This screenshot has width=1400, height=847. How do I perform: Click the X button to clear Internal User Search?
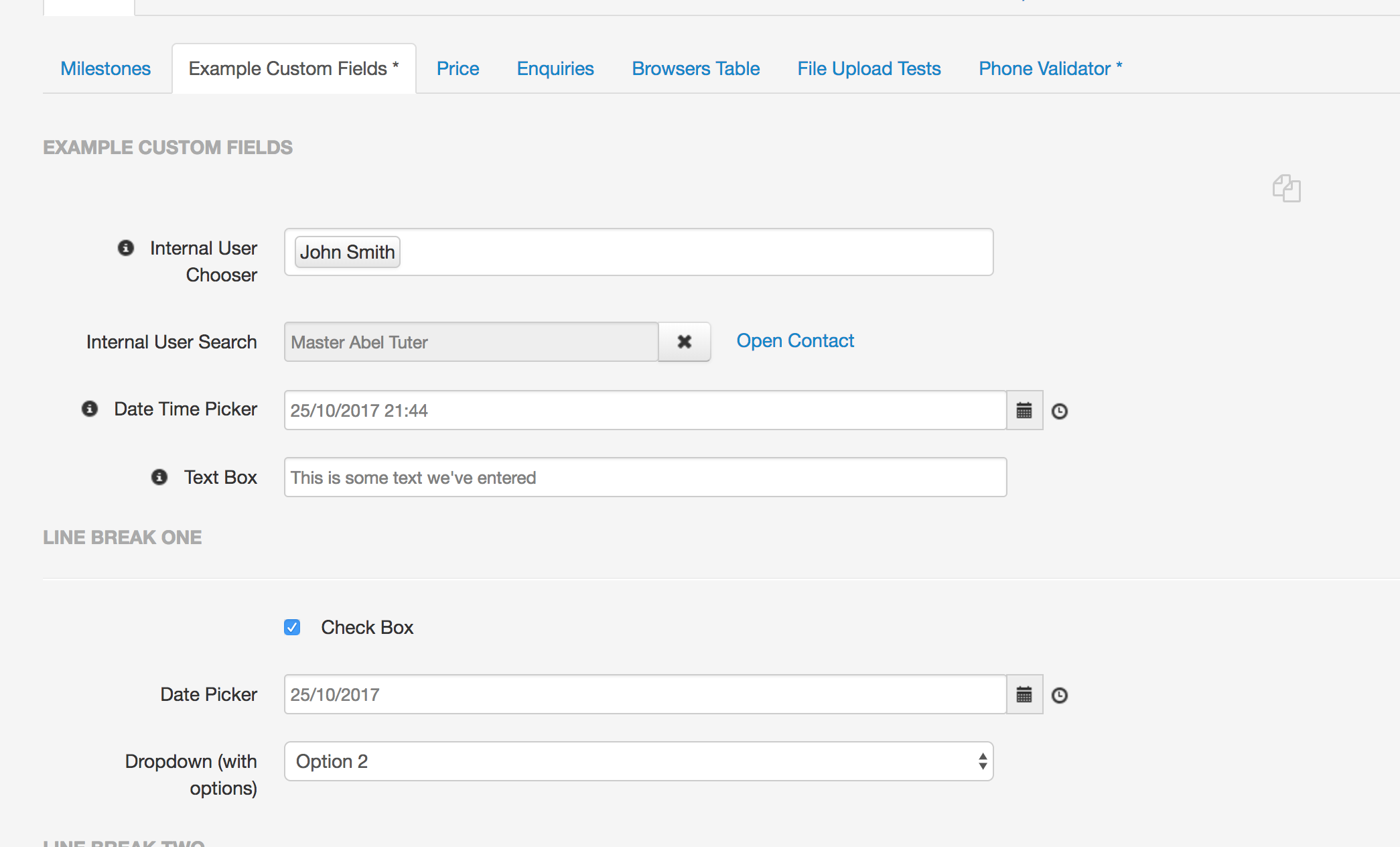[685, 342]
